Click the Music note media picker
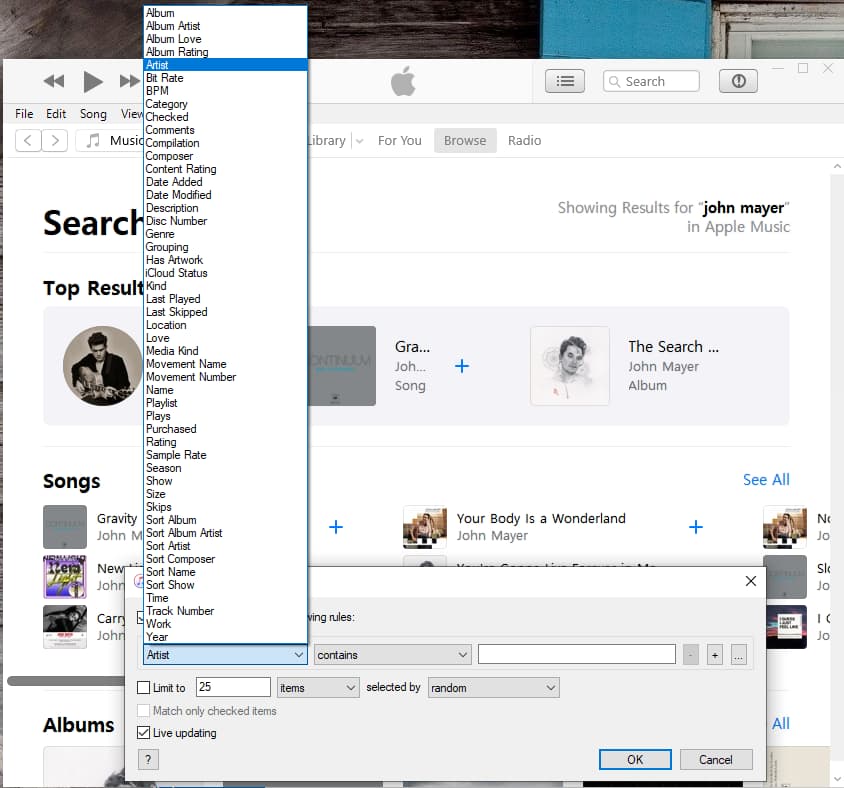Image resolution: width=844 pixels, height=788 pixels. pos(110,140)
